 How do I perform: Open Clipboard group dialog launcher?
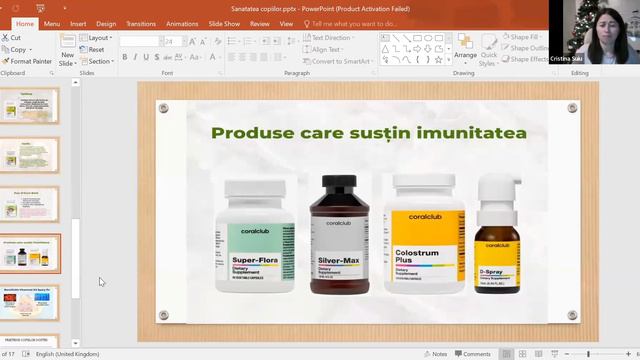(52, 73)
